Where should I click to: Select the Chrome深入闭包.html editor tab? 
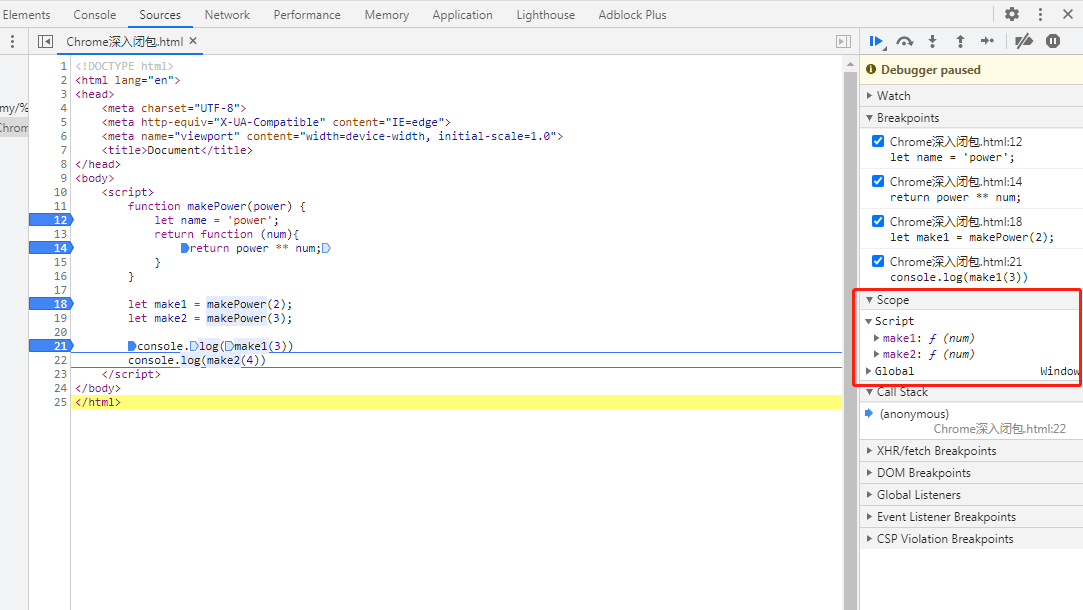(125, 41)
